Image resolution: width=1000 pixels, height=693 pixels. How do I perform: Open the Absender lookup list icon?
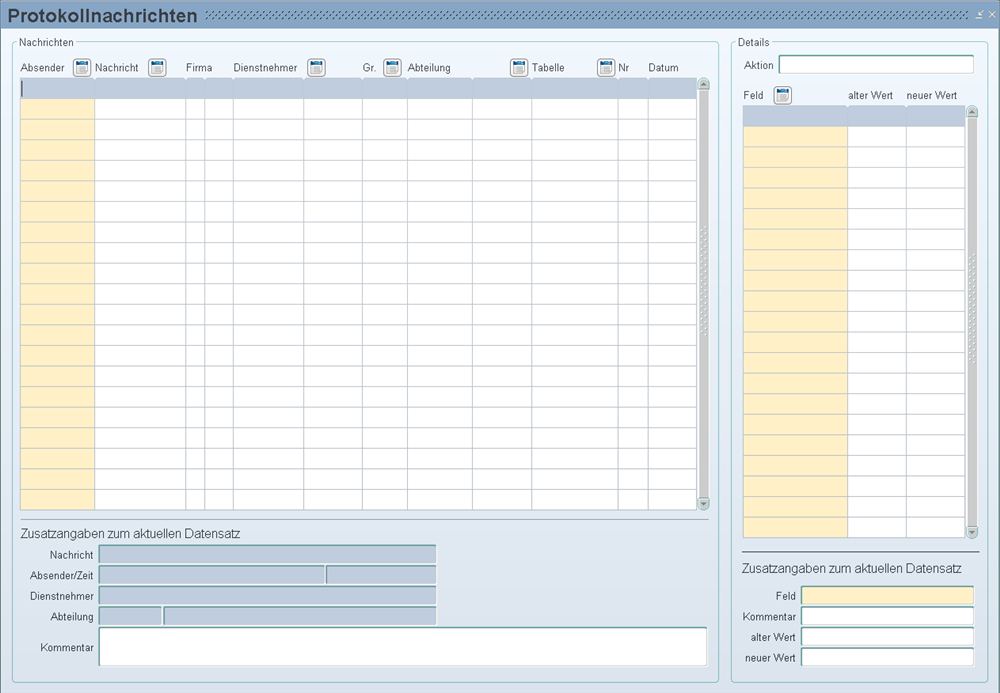[x=82, y=68]
